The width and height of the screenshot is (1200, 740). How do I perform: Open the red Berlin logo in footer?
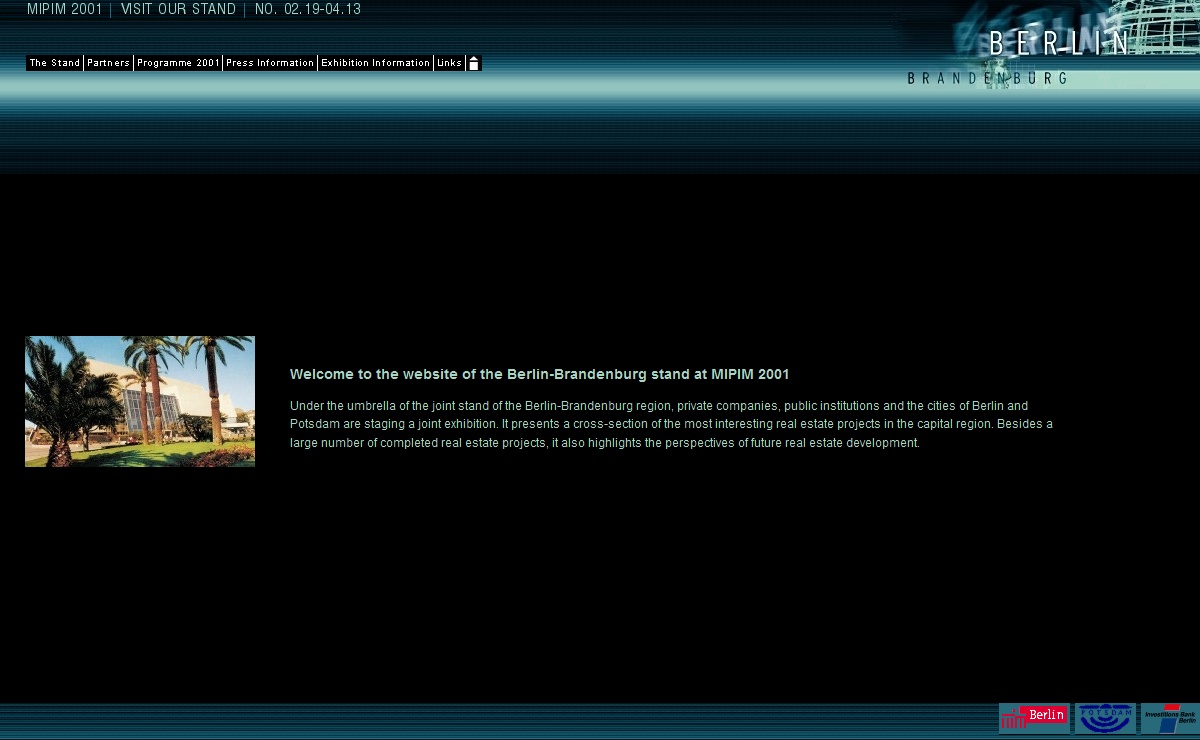pos(1034,717)
